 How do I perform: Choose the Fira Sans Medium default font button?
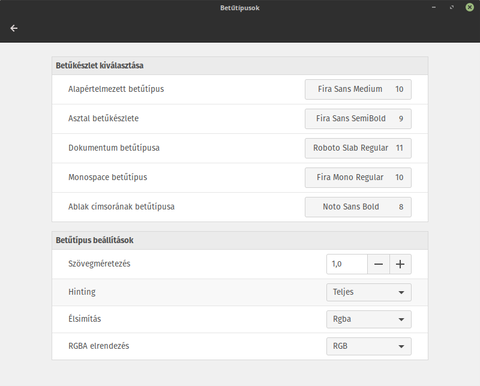358,89
